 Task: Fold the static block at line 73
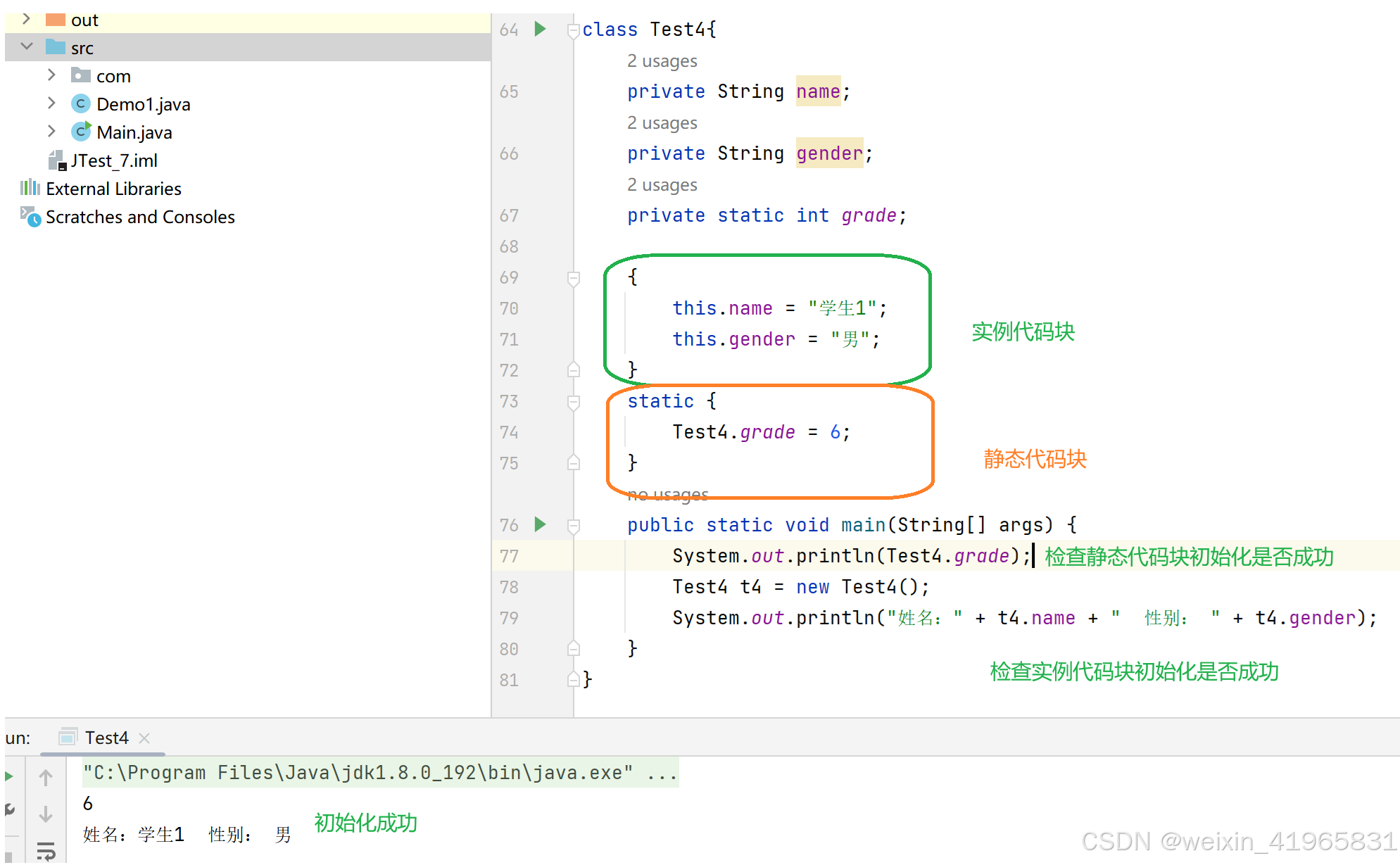pyautogui.click(x=573, y=402)
